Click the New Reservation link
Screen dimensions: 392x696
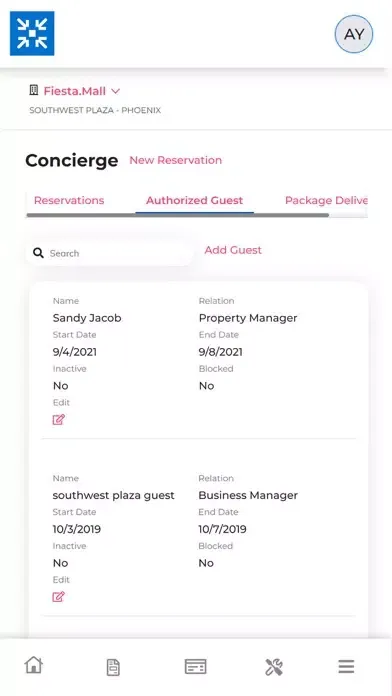tap(175, 160)
